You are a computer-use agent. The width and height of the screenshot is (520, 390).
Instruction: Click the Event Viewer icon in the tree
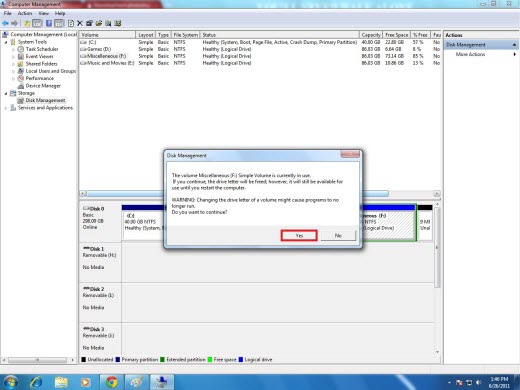[21, 56]
